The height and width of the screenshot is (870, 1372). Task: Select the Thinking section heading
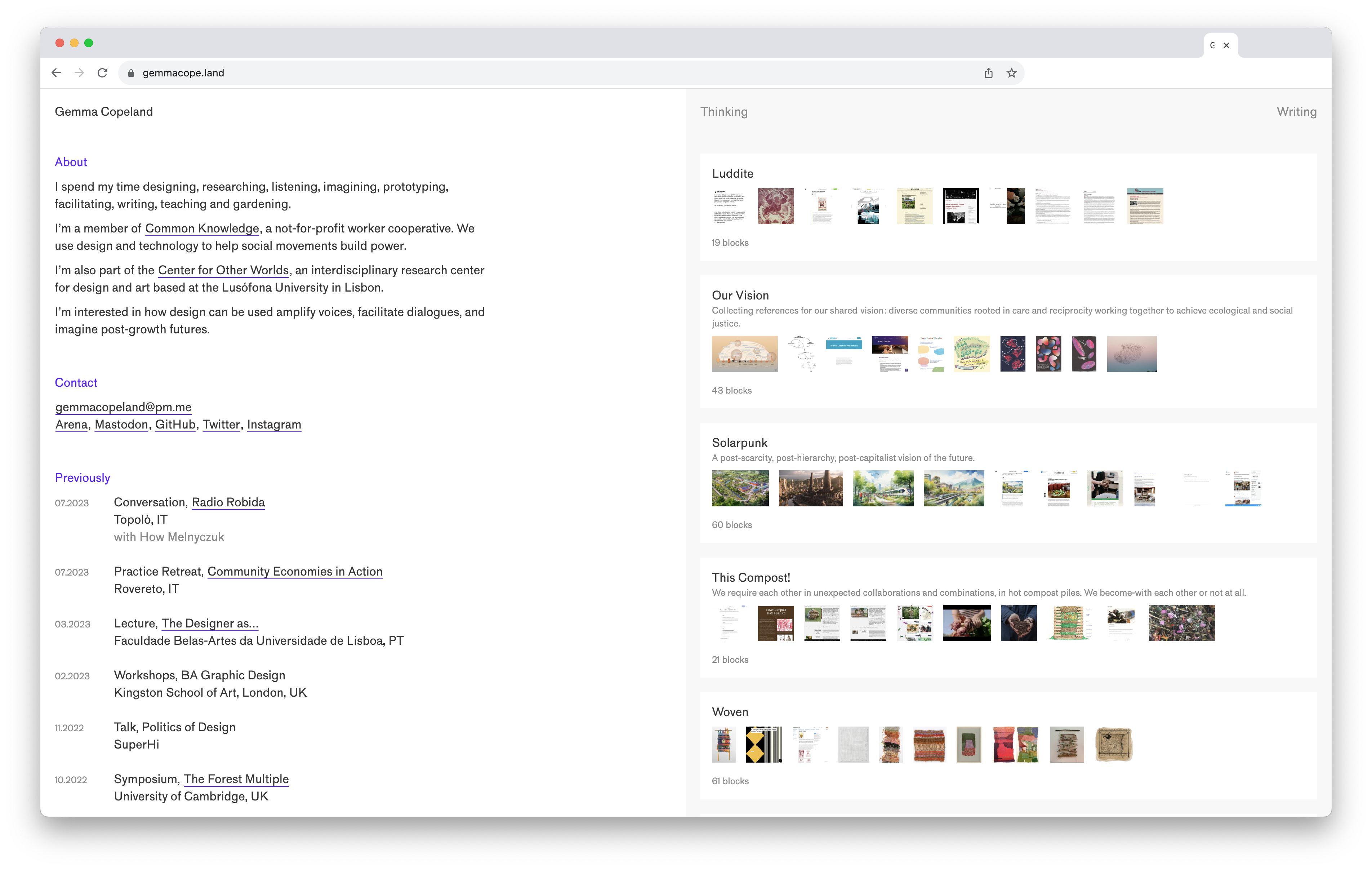[723, 112]
